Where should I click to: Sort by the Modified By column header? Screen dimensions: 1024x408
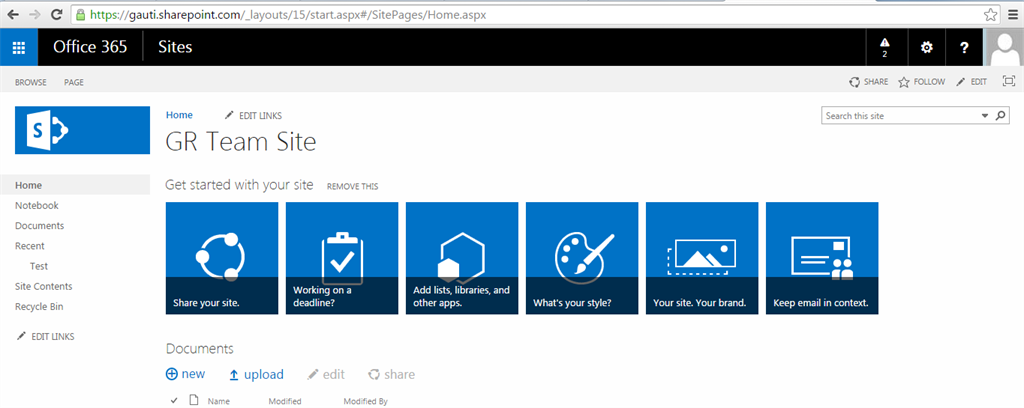pos(366,401)
